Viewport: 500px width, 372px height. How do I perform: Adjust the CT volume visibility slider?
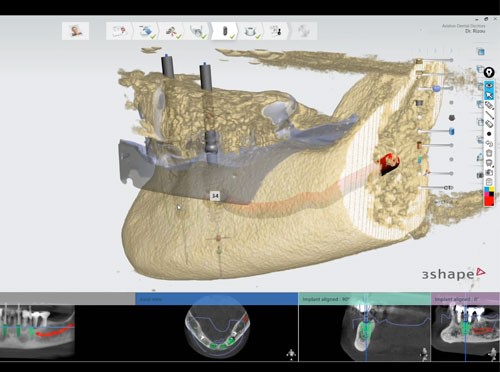pos(436,188)
